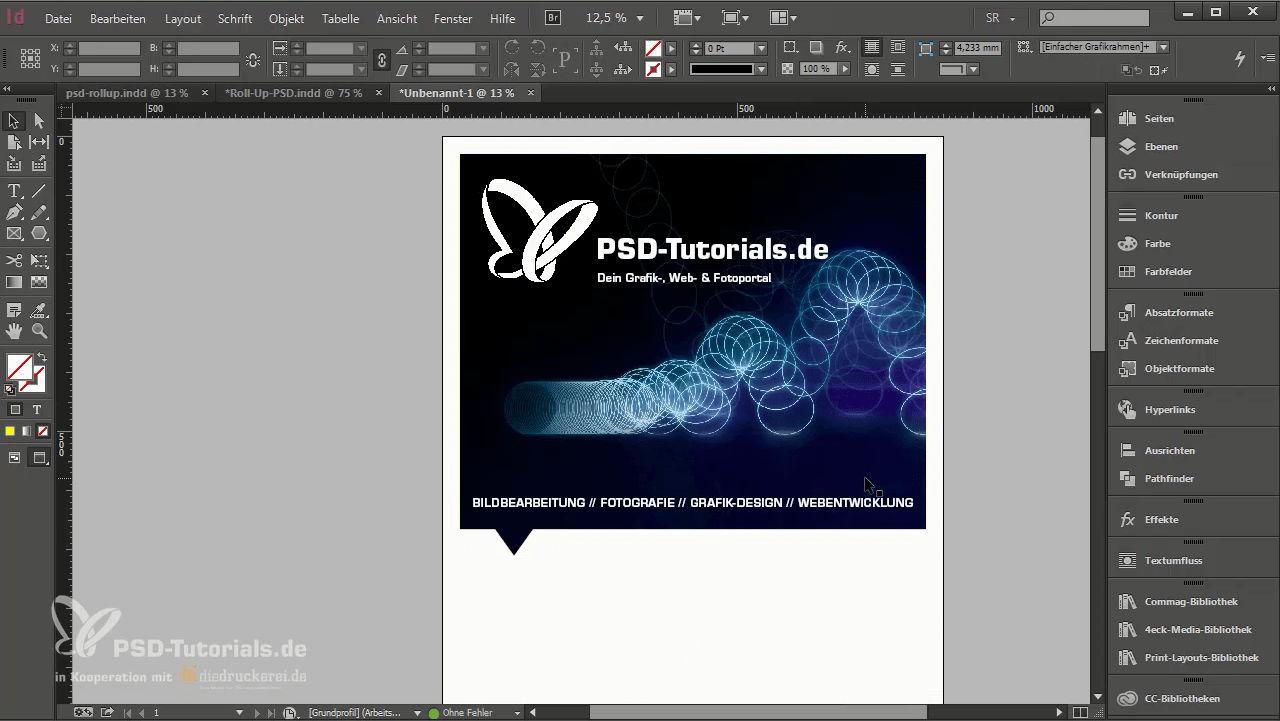
Task: Click the fill color swatch in toolbox
Action: pyautogui.click(x=19, y=367)
